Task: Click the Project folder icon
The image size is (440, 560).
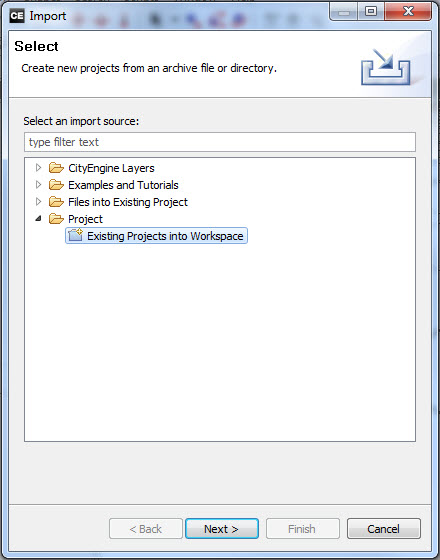Action: click(56, 219)
